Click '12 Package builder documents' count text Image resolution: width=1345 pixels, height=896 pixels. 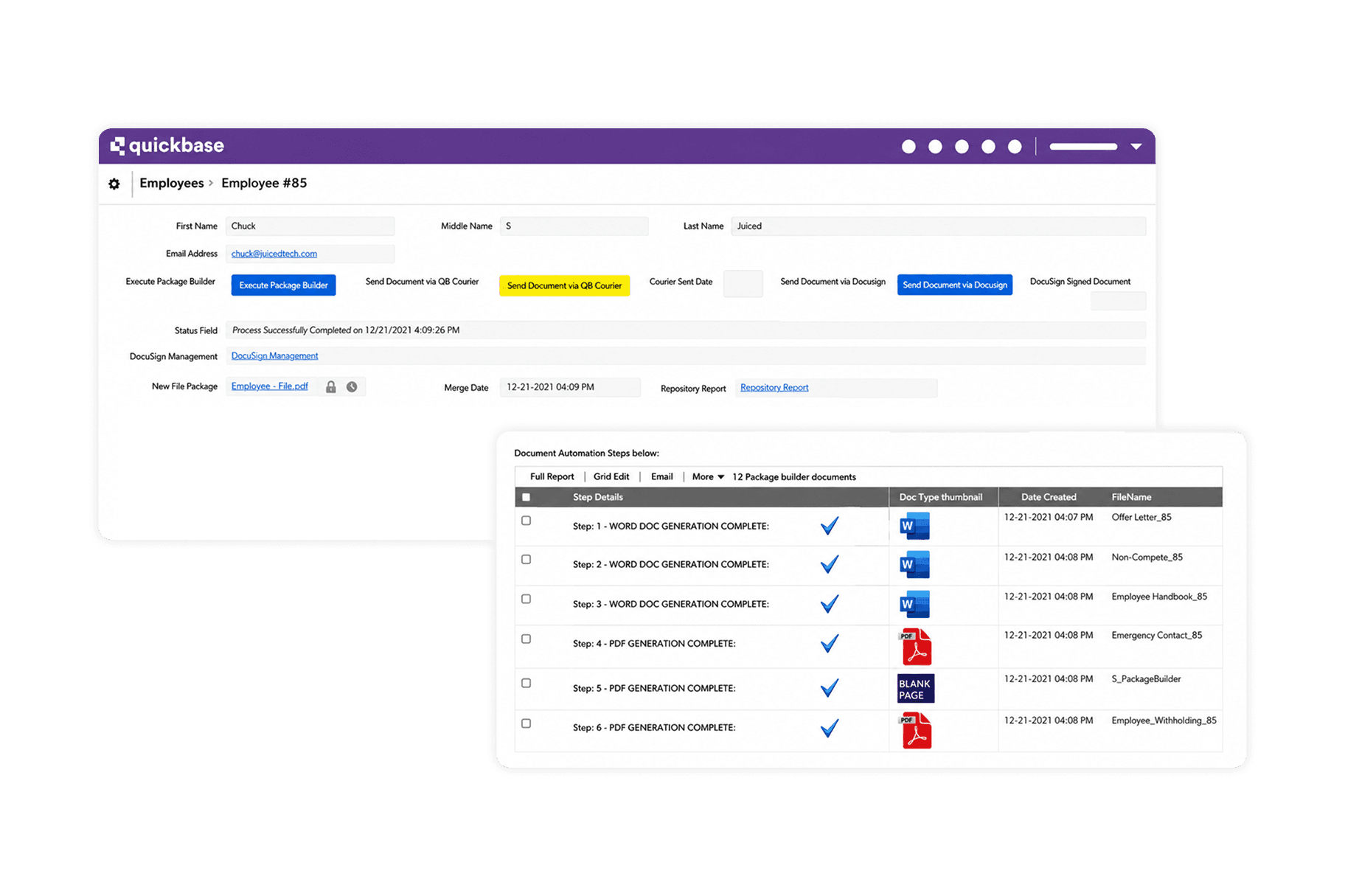793,477
